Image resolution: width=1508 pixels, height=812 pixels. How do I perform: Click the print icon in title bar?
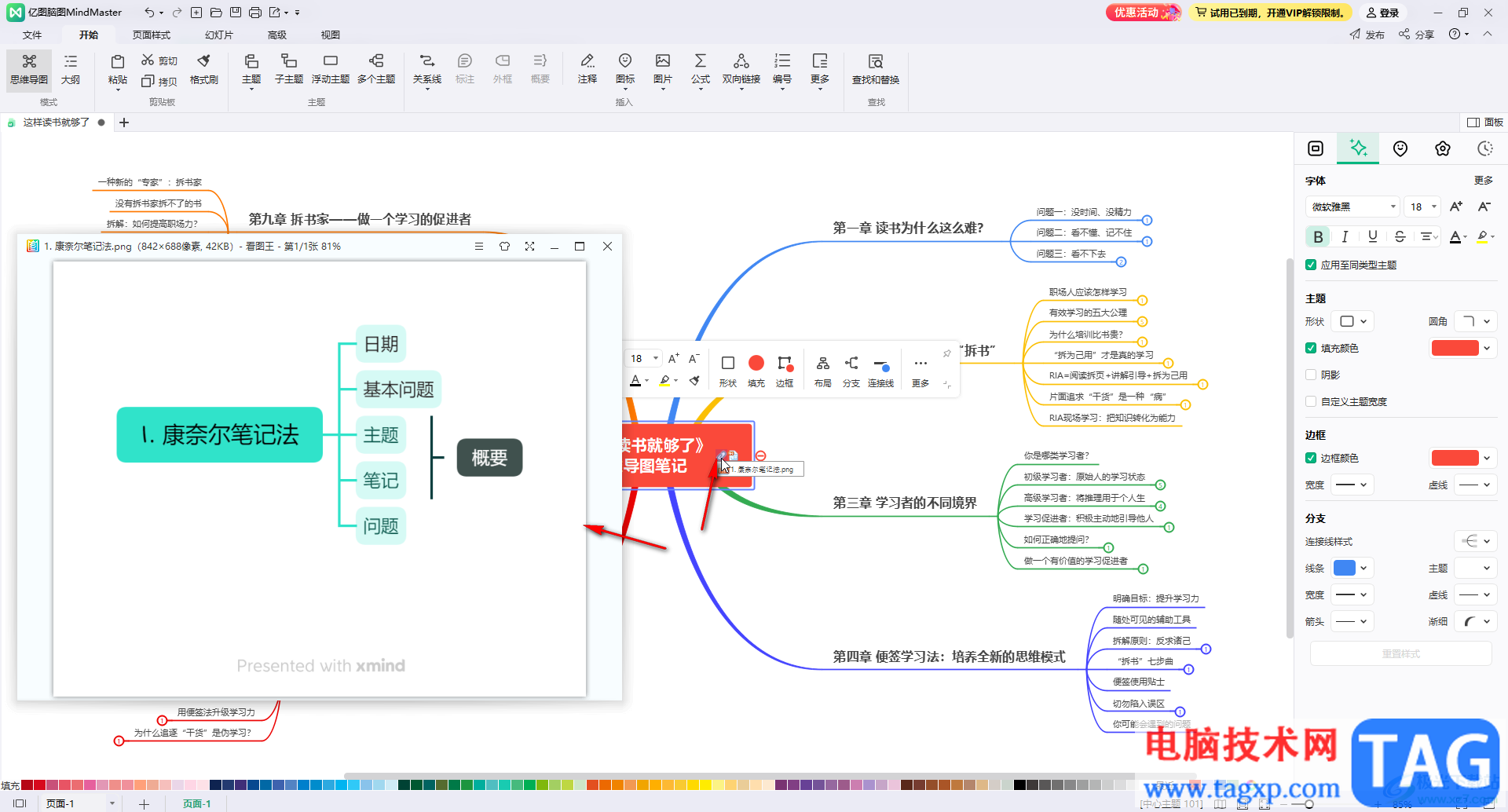[255, 13]
